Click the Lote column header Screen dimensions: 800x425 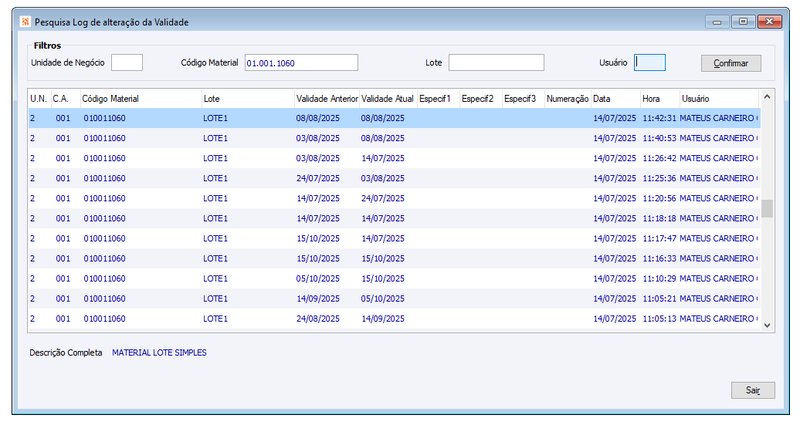[x=248, y=98]
